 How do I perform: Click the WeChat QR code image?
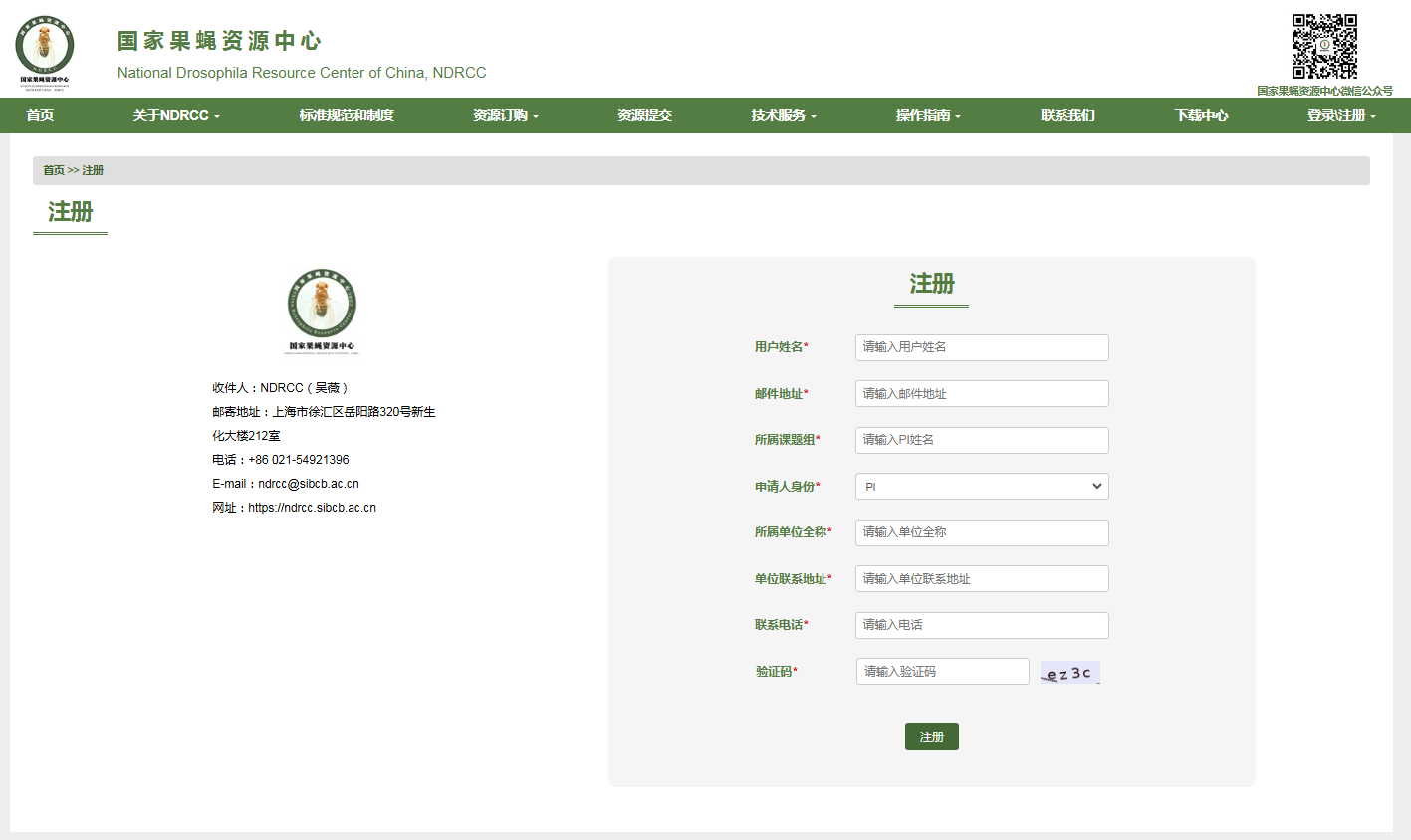pos(1324,47)
